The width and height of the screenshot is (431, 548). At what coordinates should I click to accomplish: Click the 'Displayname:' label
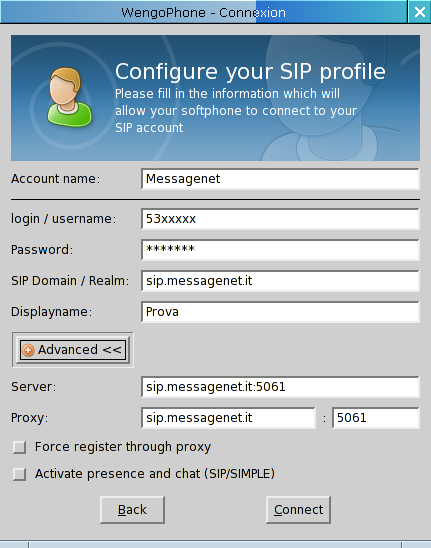point(51,312)
